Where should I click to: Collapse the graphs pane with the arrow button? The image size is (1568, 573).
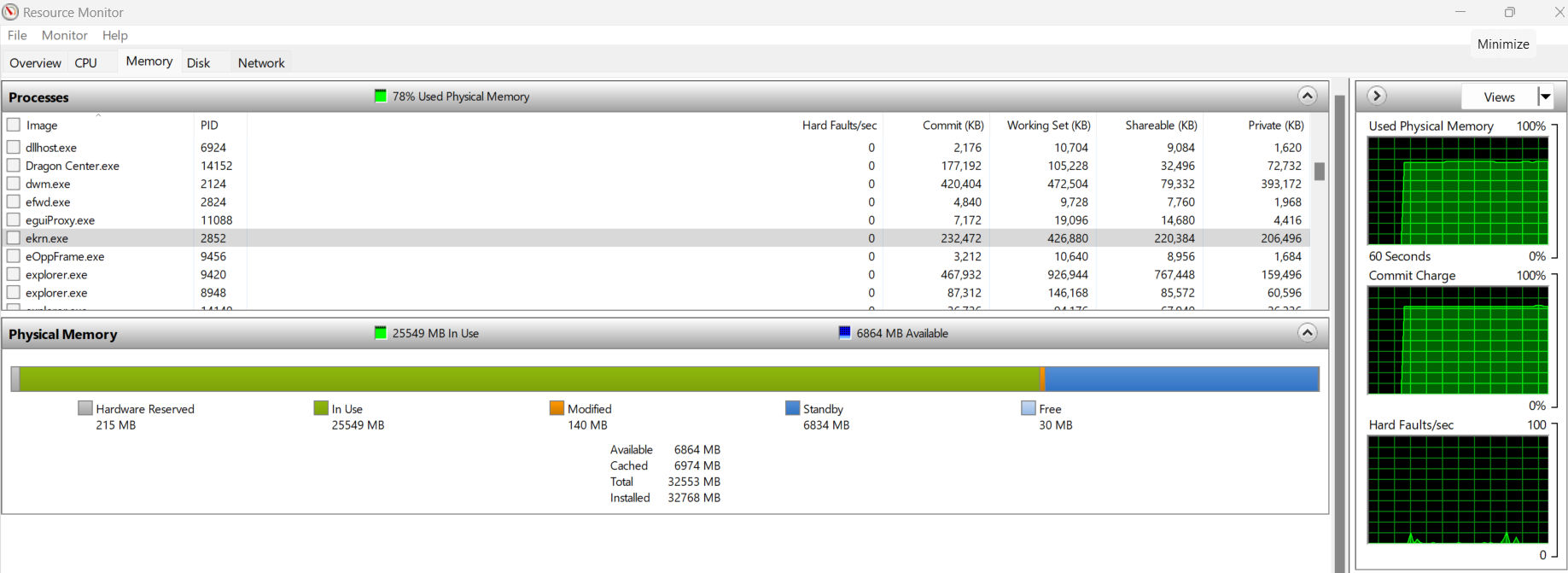[x=1376, y=96]
